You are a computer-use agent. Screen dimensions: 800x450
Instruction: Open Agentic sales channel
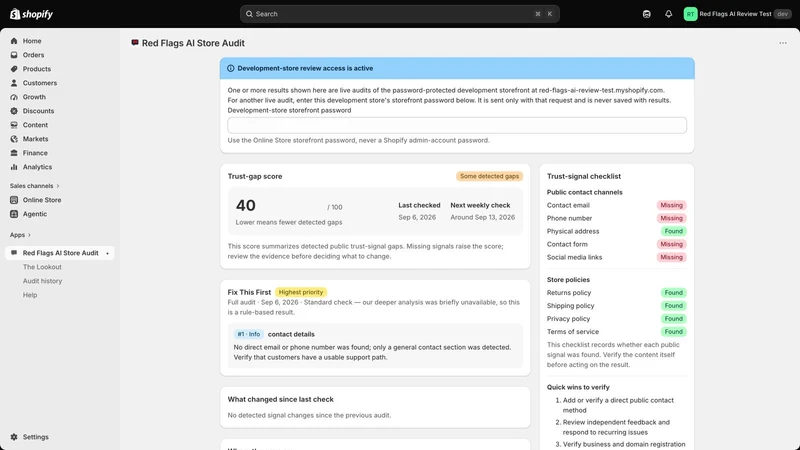coord(35,214)
